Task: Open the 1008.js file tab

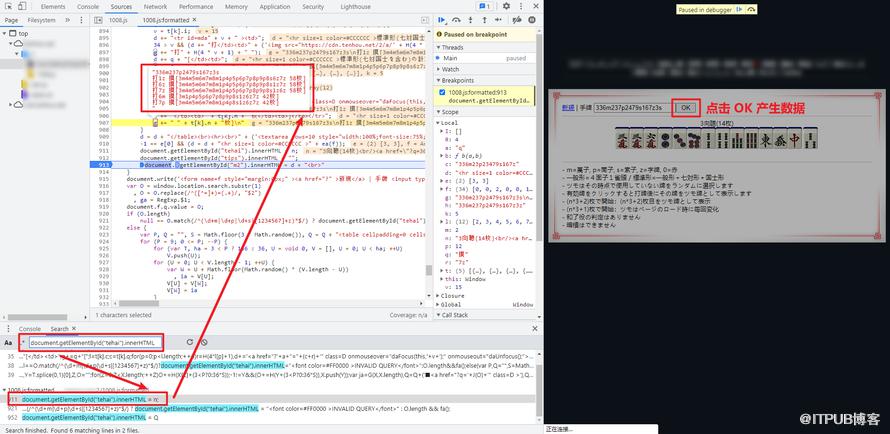Action: click(x=119, y=20)
